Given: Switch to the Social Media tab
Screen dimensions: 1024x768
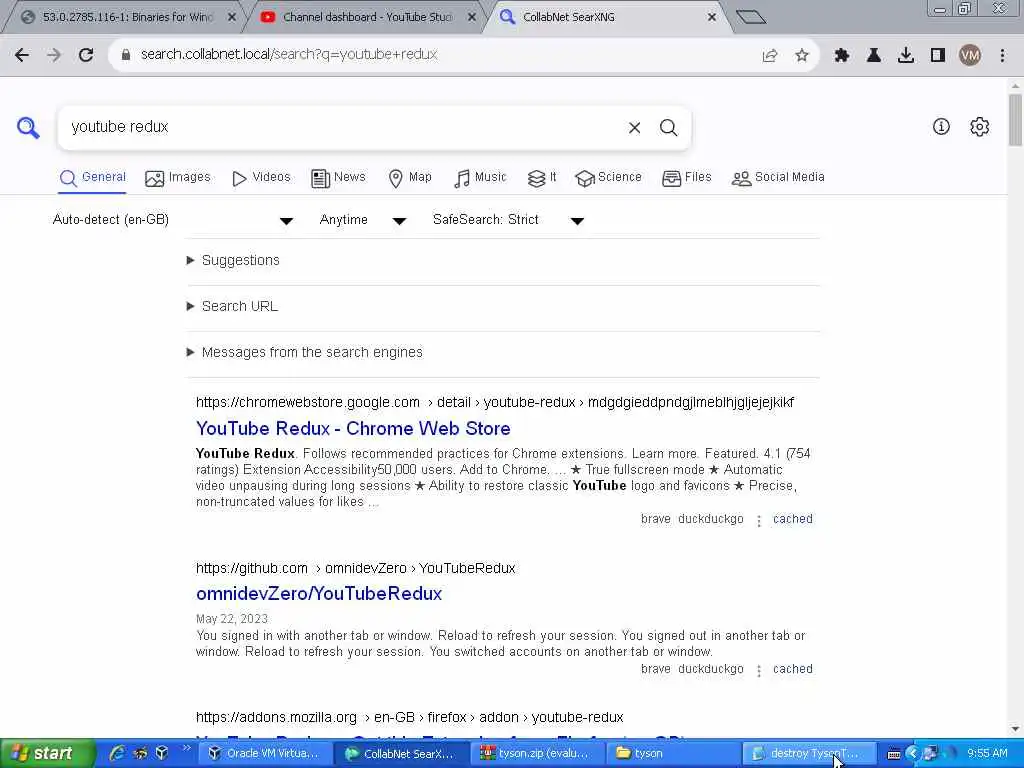Looking at the screenshot, I should [x=778, y=178].
